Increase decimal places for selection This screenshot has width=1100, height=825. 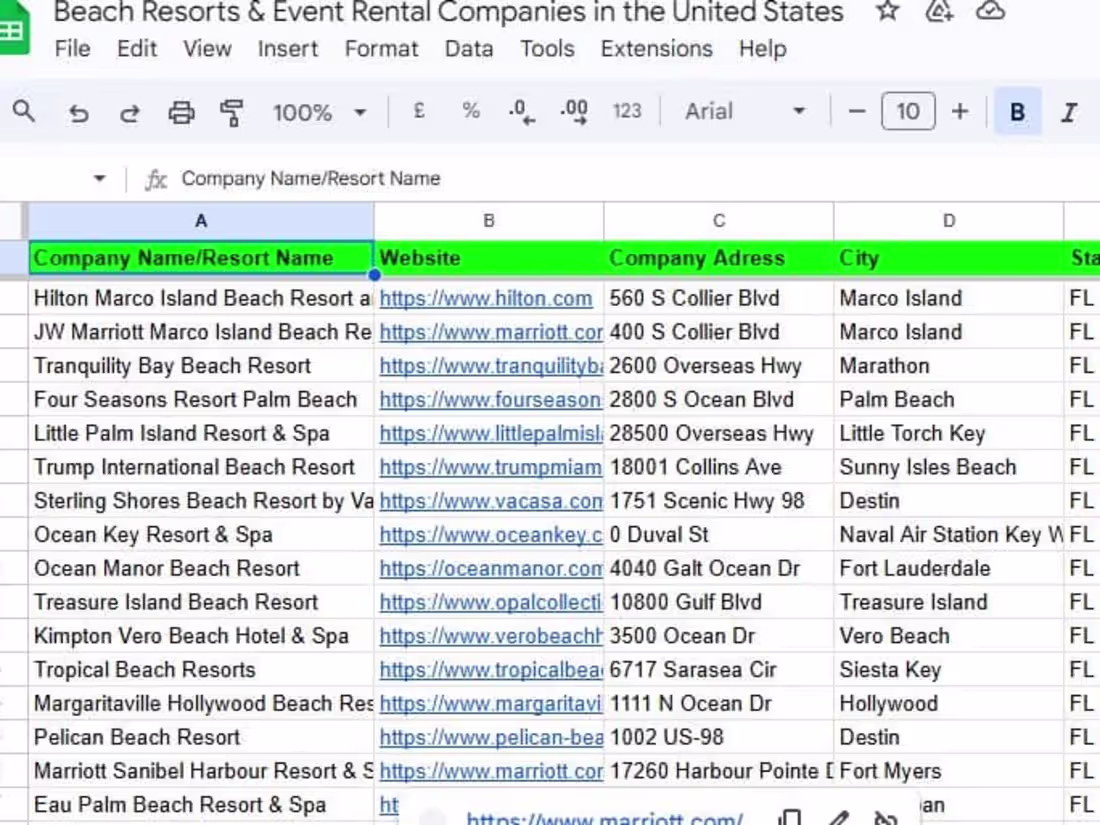[573, 112]
